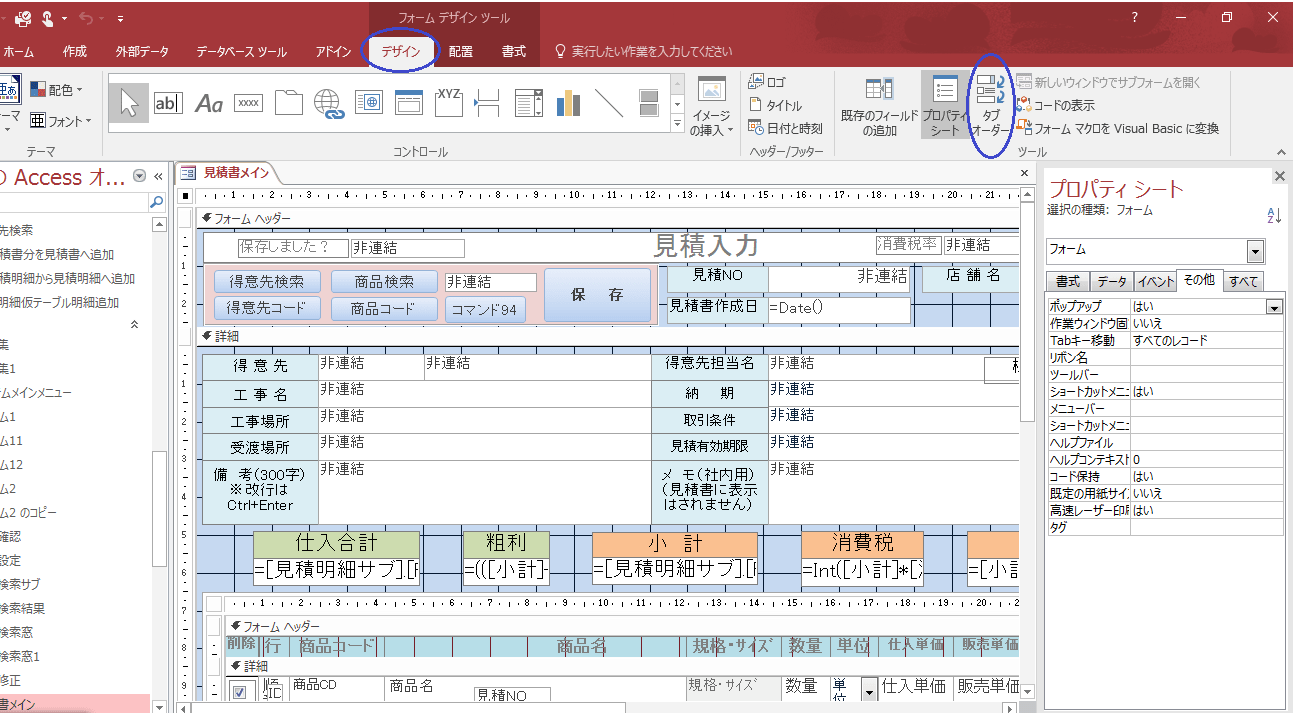This screenshot has width=1293, height=713.
Task: Switch to the 配置 ribbon tab
Action: point(461,52)
